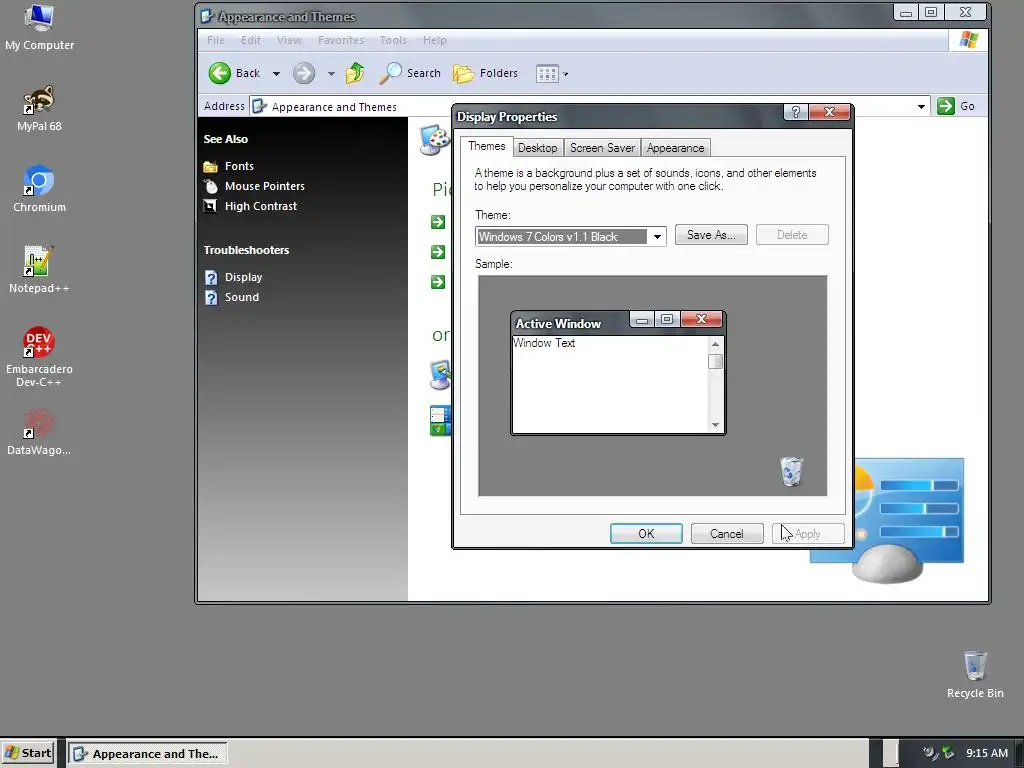Open the Views toolbar button
The height and width of the screenshot is (768, 1024).
click(x=547, y=74)
